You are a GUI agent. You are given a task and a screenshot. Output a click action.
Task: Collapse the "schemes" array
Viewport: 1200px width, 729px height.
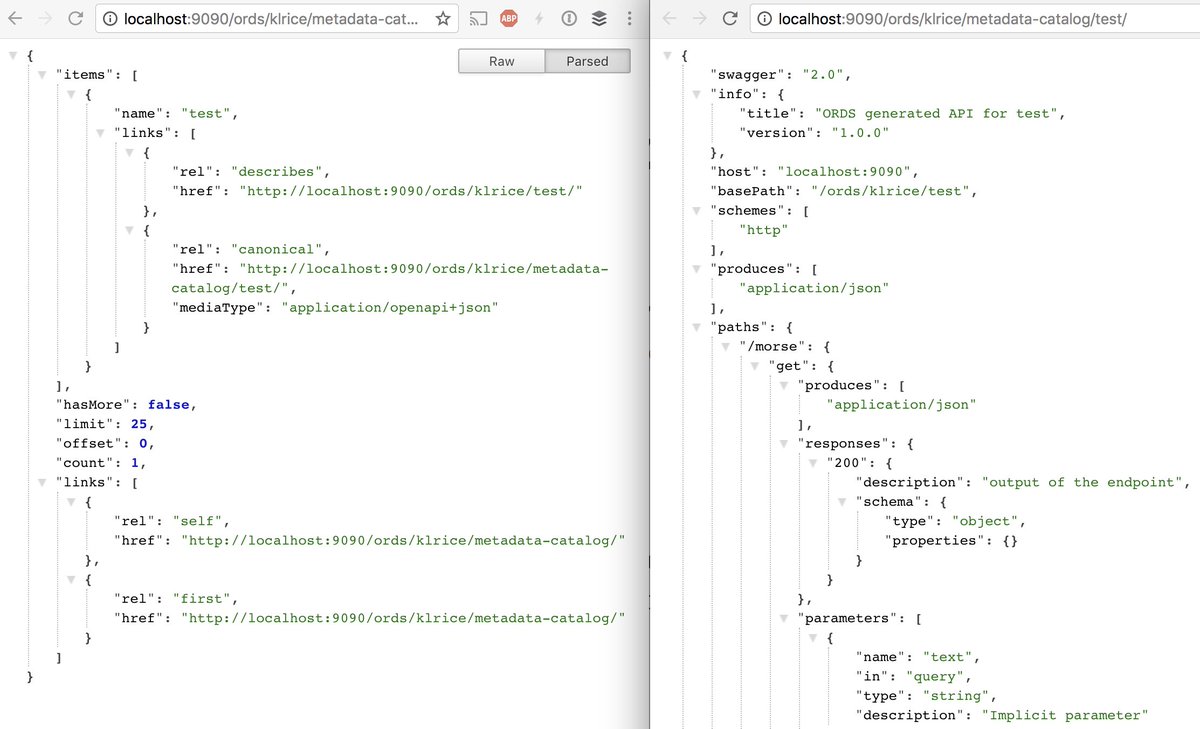click(695, 211)
